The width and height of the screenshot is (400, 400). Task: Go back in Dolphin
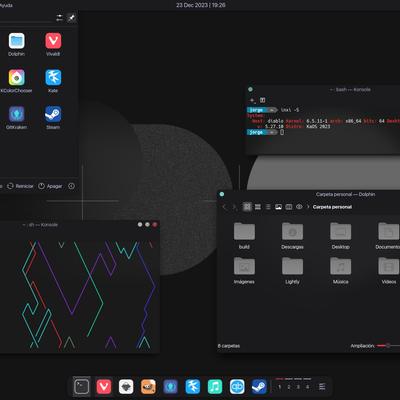(224, 207)
